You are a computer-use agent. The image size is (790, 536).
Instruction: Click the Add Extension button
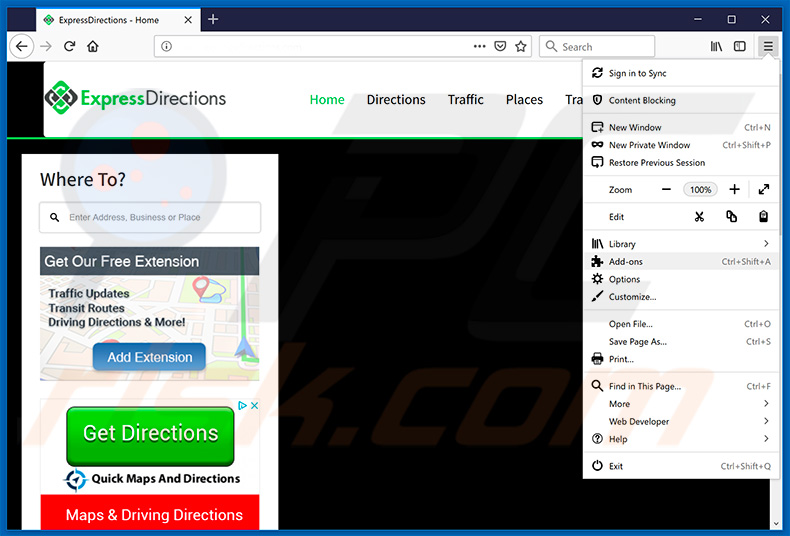[149, 357]
